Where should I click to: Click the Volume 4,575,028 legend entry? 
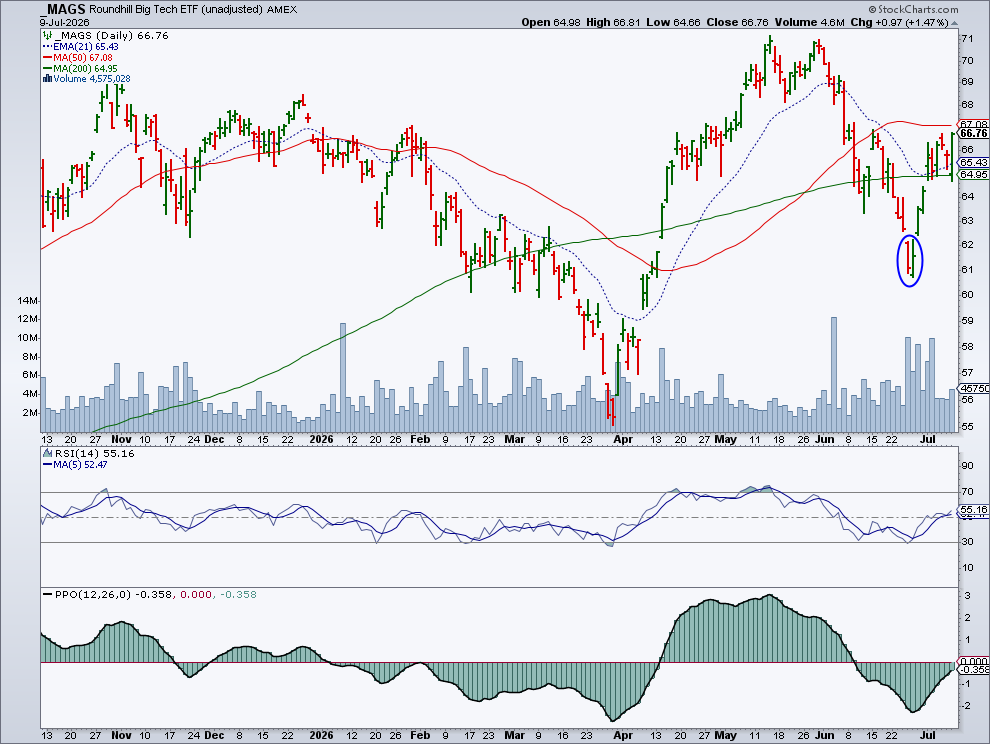click(92, 79)
